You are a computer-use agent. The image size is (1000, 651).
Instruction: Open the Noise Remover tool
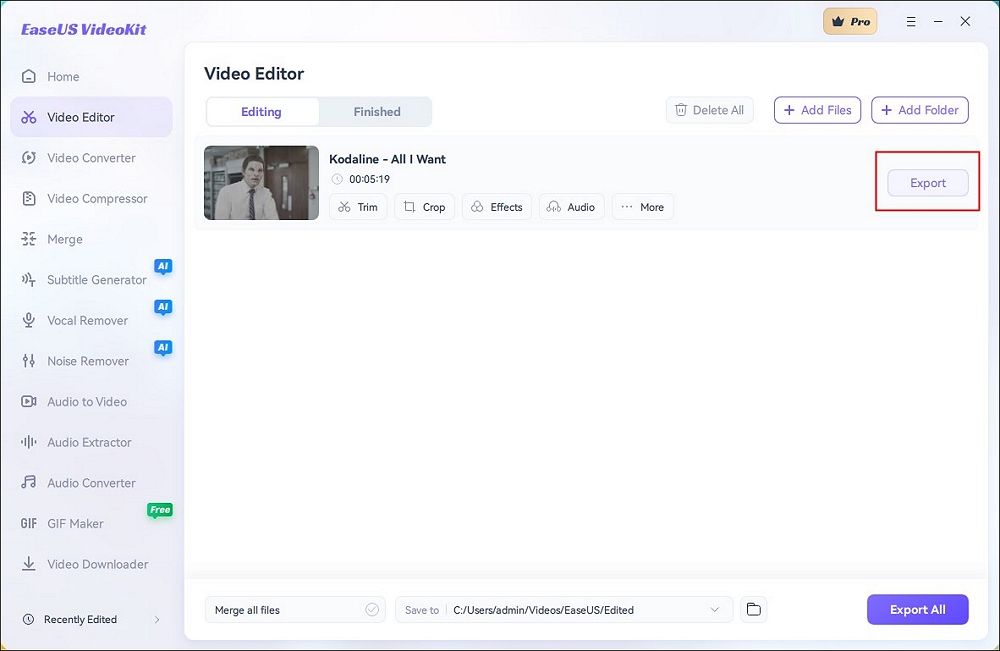(x=87, y=361)
